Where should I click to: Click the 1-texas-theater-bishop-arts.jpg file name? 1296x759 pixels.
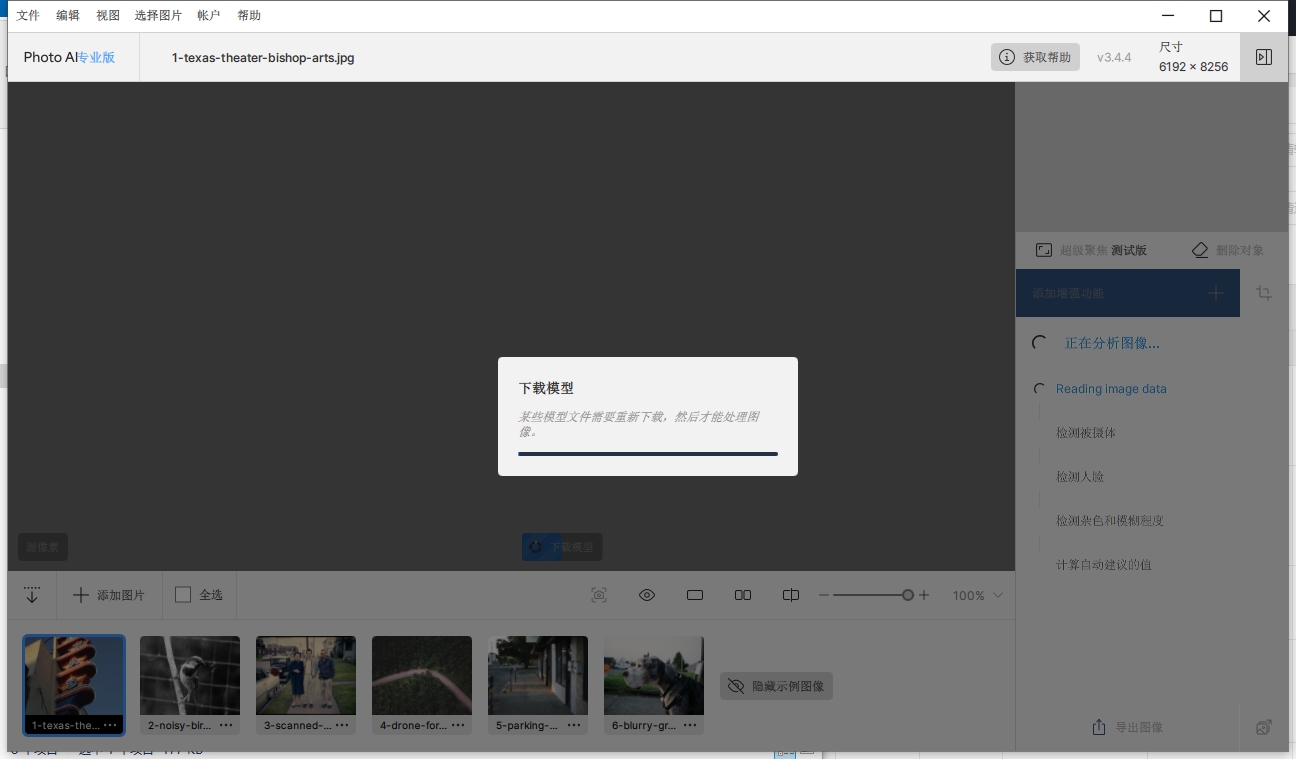263,58
